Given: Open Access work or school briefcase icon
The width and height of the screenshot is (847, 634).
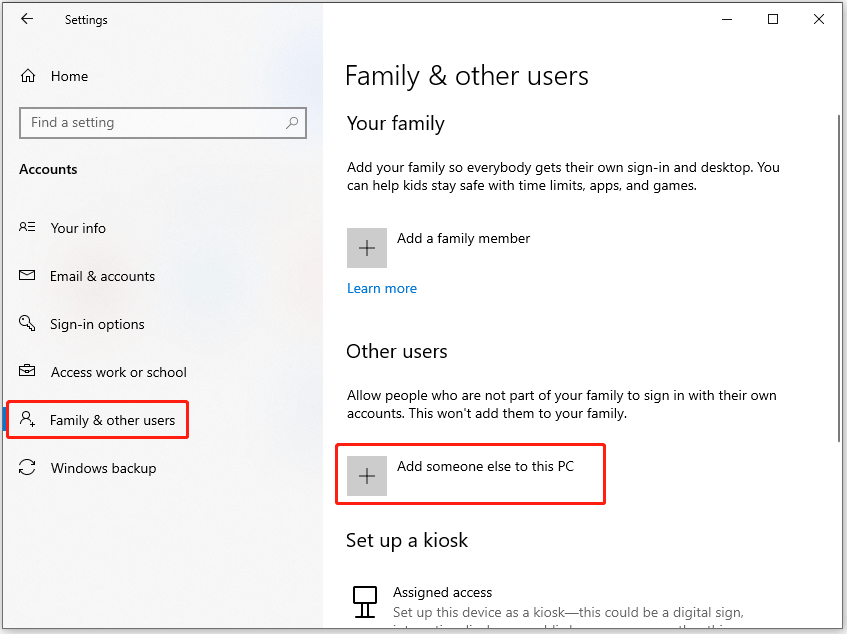Looking at the screenshot, I should pyautogui.click(x=27, y=372).
